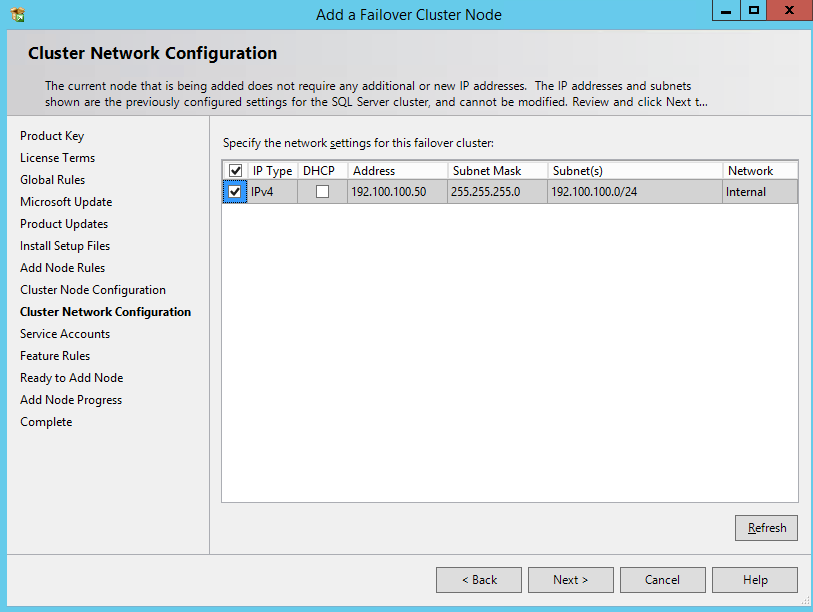Toggle the select-all header checkbox
Image resolution: width=813 pixels, height=612 pixels.
[235, 171]
